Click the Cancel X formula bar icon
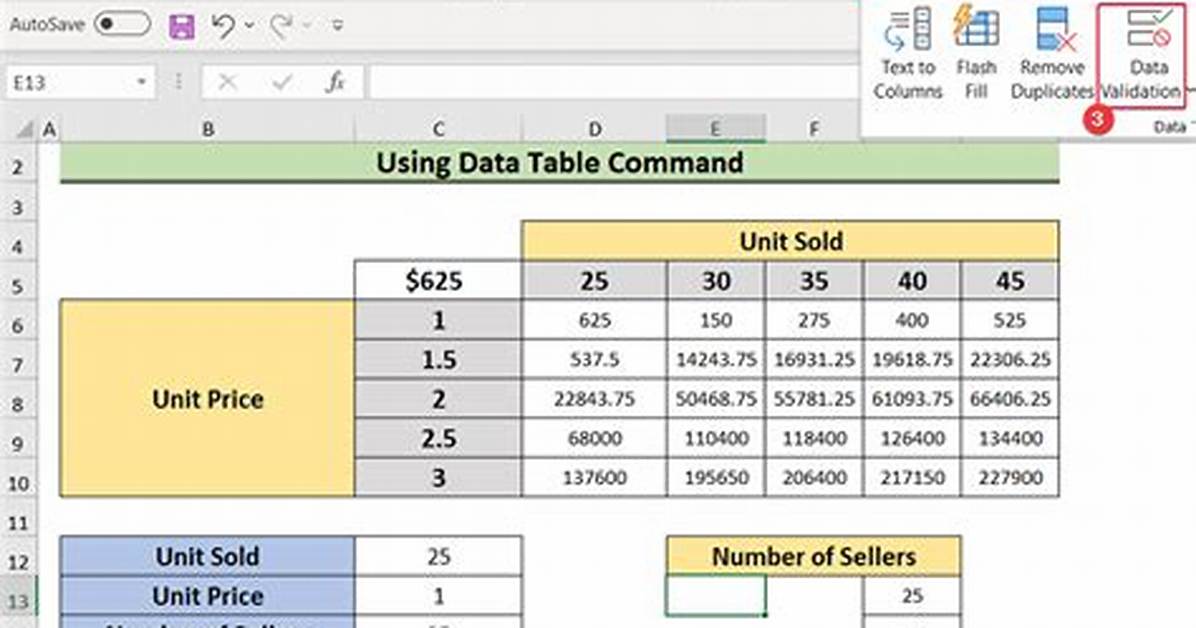1196x628 pixels. pos(227,82)
